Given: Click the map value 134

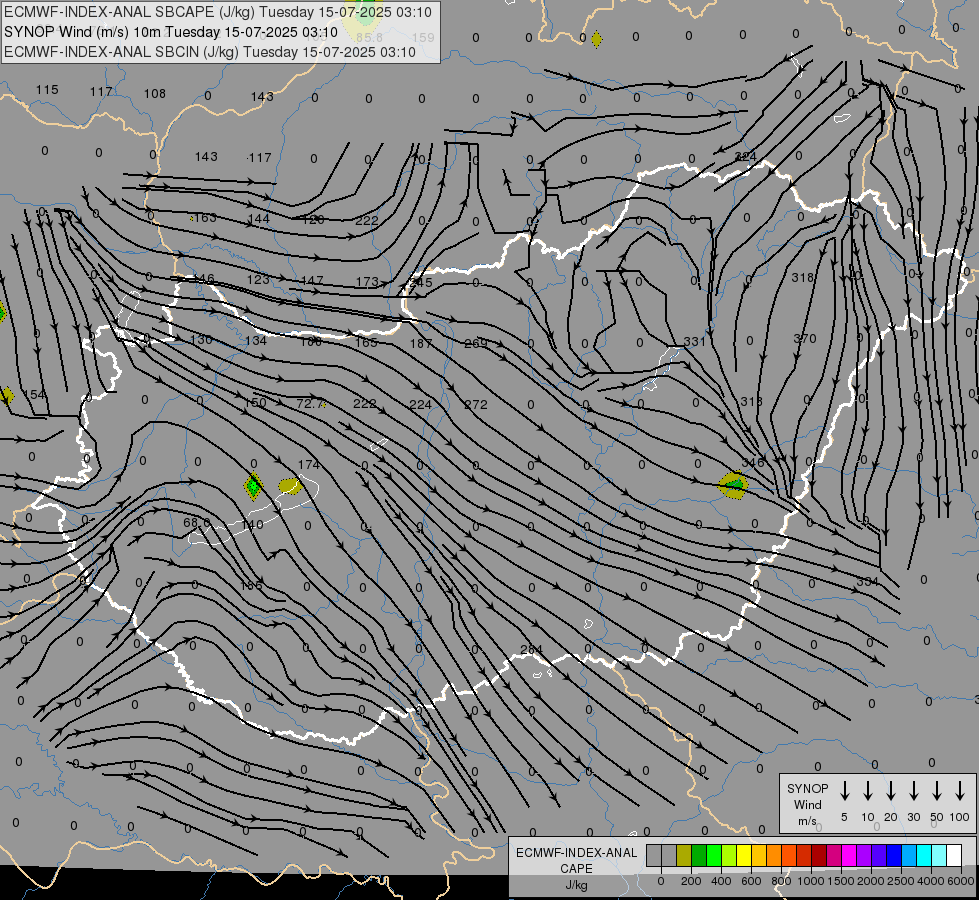Looking at the screenshot, I should (x=256, y=340).
